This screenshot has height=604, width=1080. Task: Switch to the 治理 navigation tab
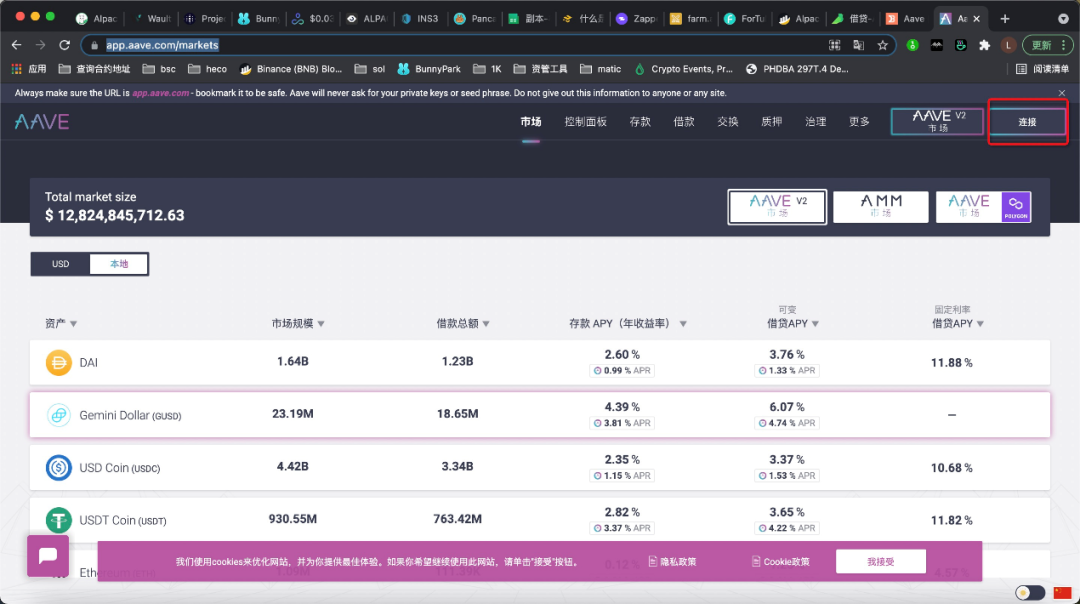(x=815, y=120)
